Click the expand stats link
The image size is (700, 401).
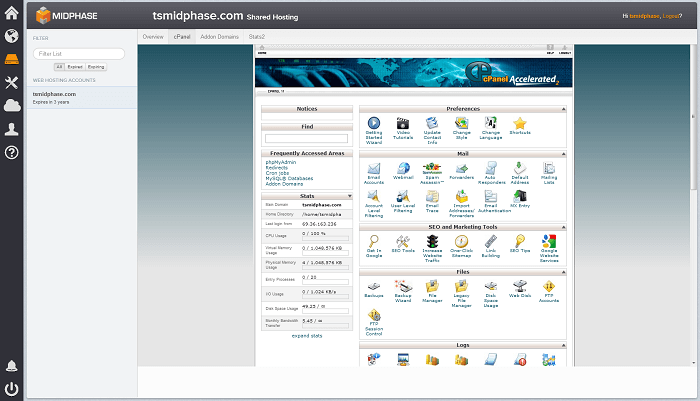click(307, 336)
